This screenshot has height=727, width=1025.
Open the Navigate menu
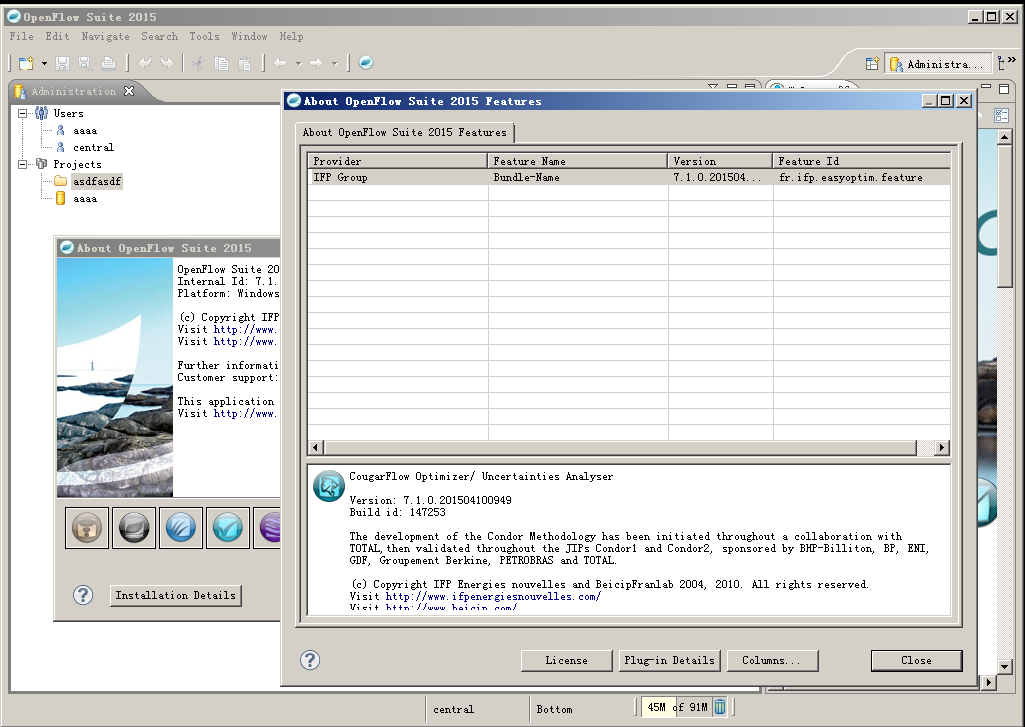[x=105, y=37]
